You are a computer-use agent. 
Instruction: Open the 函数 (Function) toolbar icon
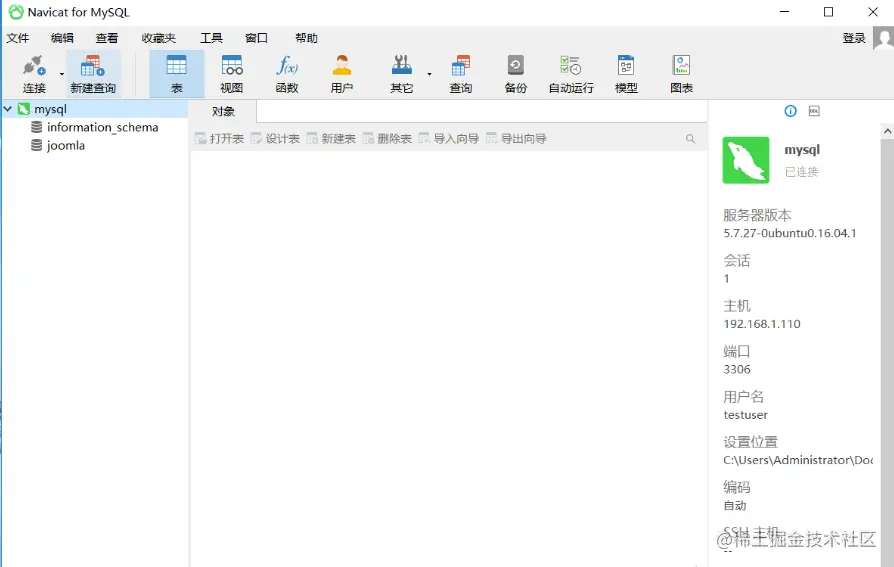[x=287, y=74]
